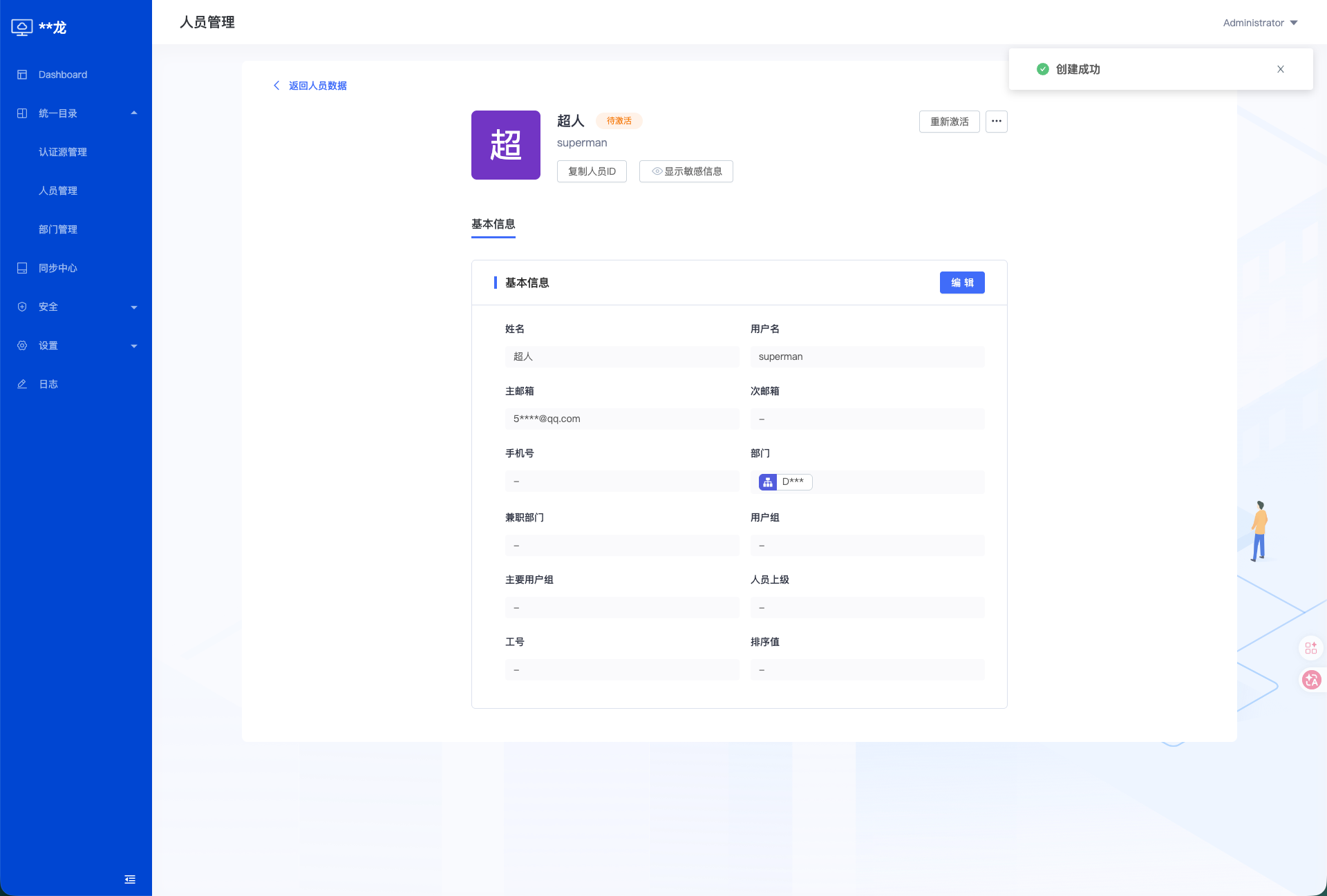Click the settings (设置) gear icon
1327x896 pixels.
(22, 345)
